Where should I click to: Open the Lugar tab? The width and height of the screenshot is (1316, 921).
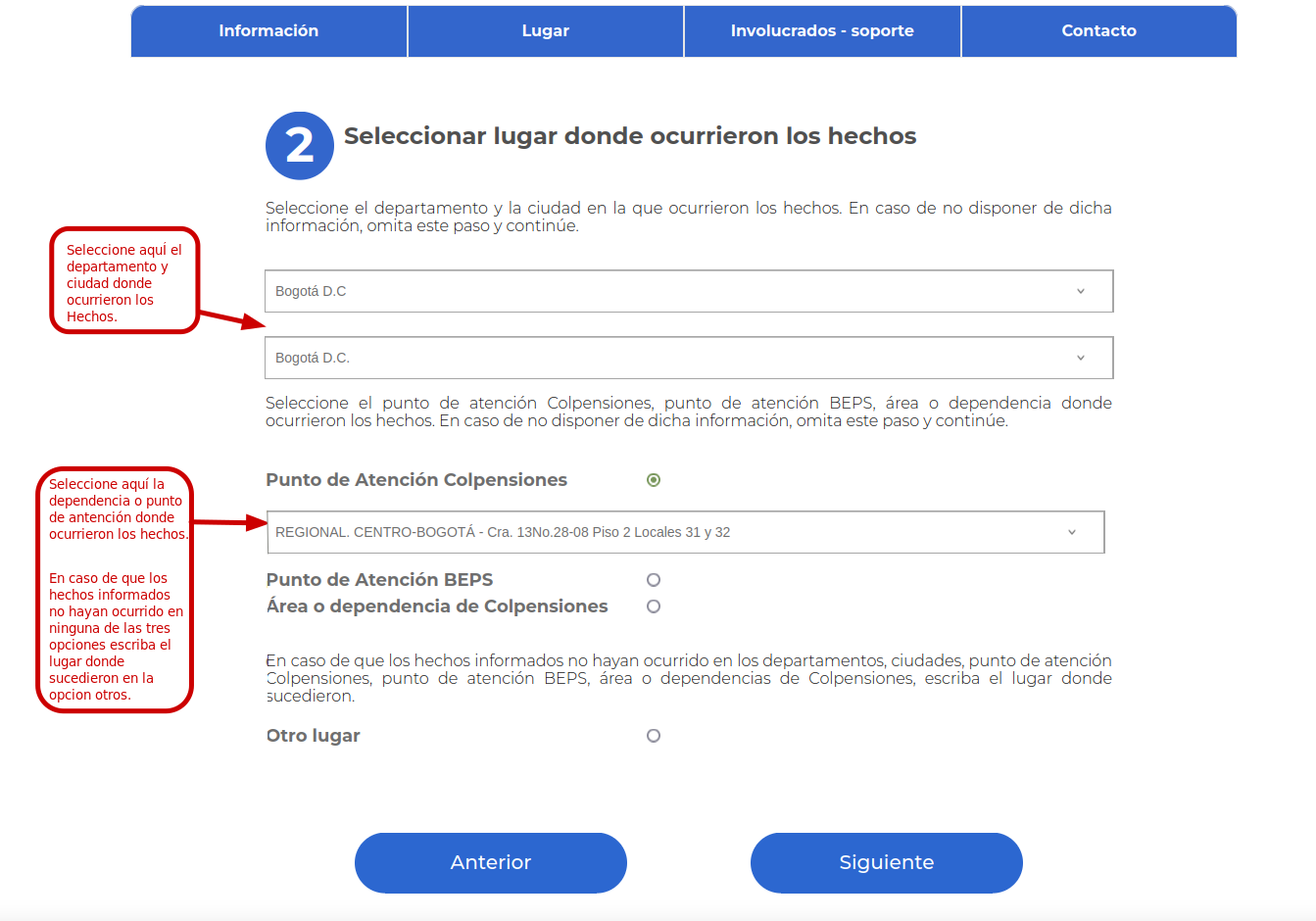point(546,31)
